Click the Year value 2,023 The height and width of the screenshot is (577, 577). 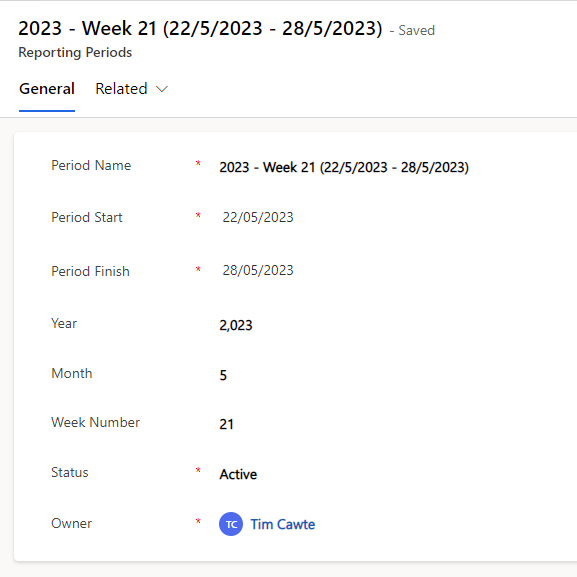point(236,325)
